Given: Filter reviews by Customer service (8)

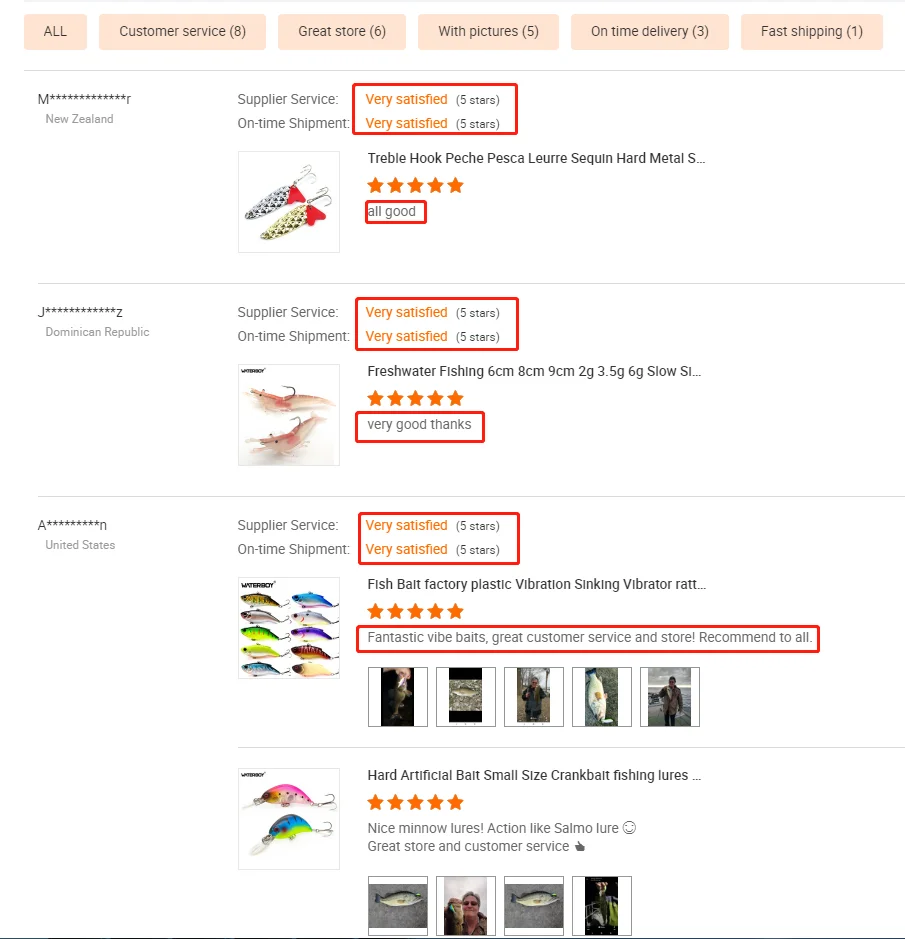Looking at the screenshot, I should 182,32.
